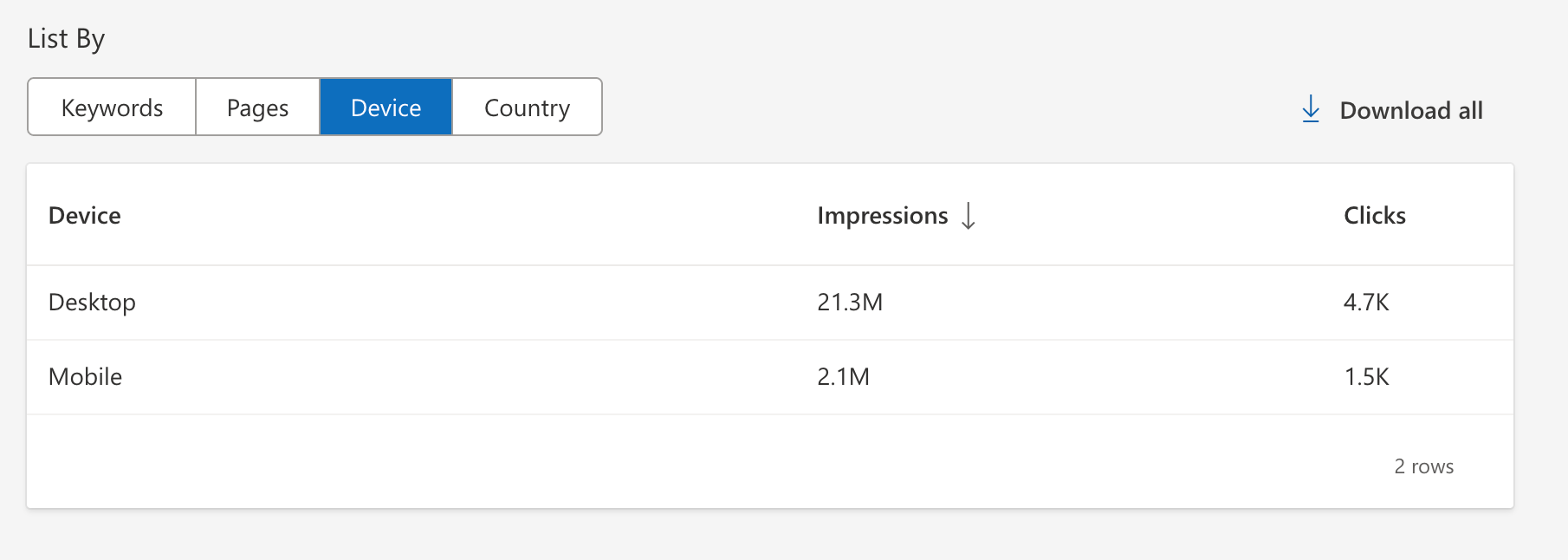Viewport: 1568px width, 560px height.
Task: Open the Pages tab
Action: [257, 107]
